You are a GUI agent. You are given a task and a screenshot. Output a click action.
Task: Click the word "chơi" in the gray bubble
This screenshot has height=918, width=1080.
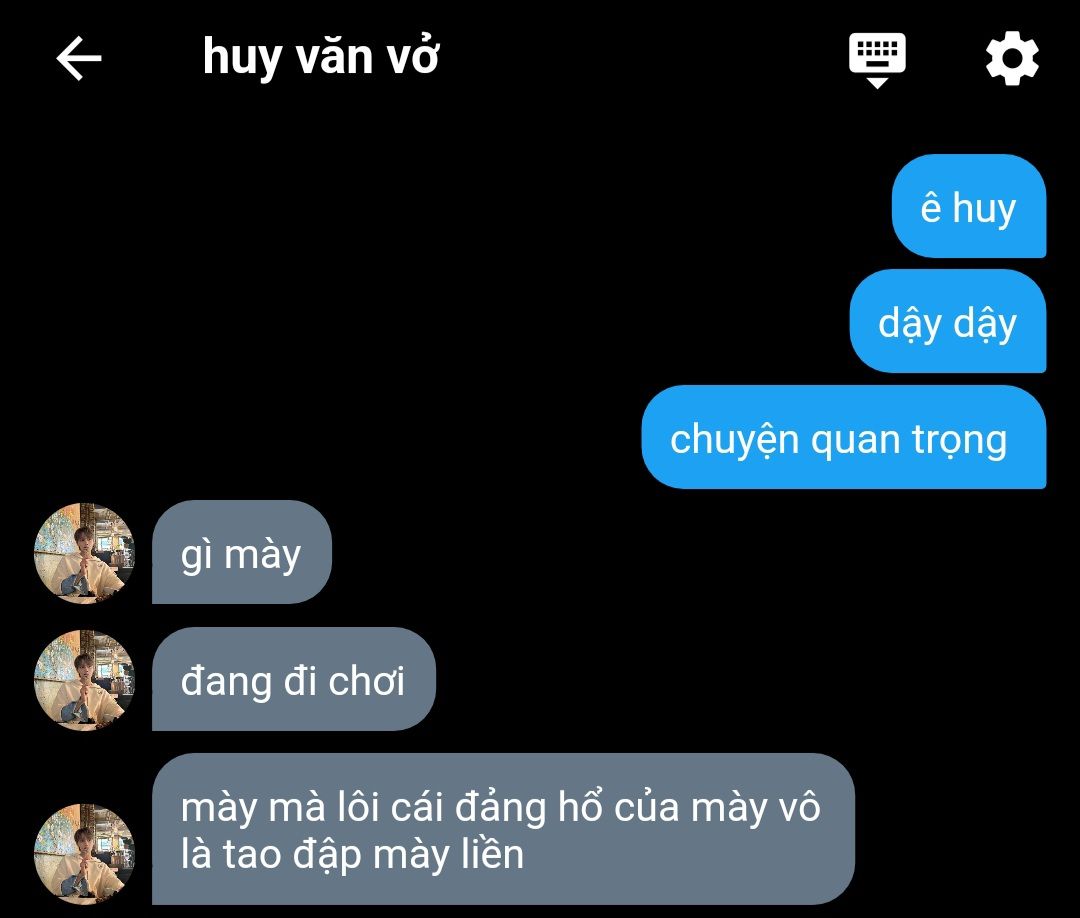(x=366, y=681)
